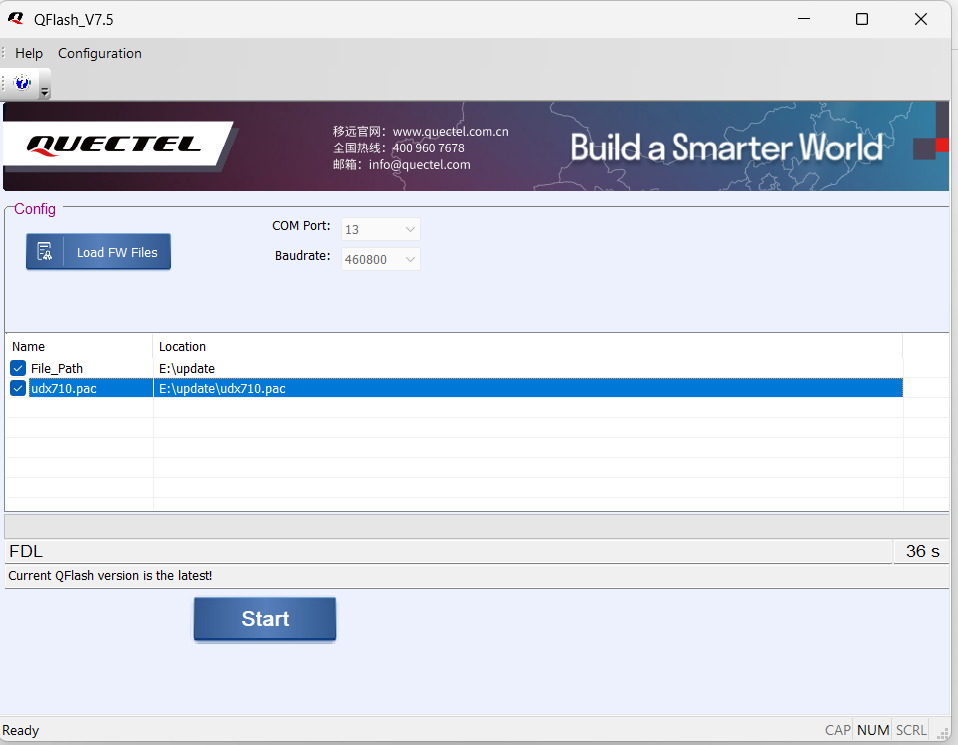
Task: Click the QFlash app icon in title bar
Action: [15, 19]
